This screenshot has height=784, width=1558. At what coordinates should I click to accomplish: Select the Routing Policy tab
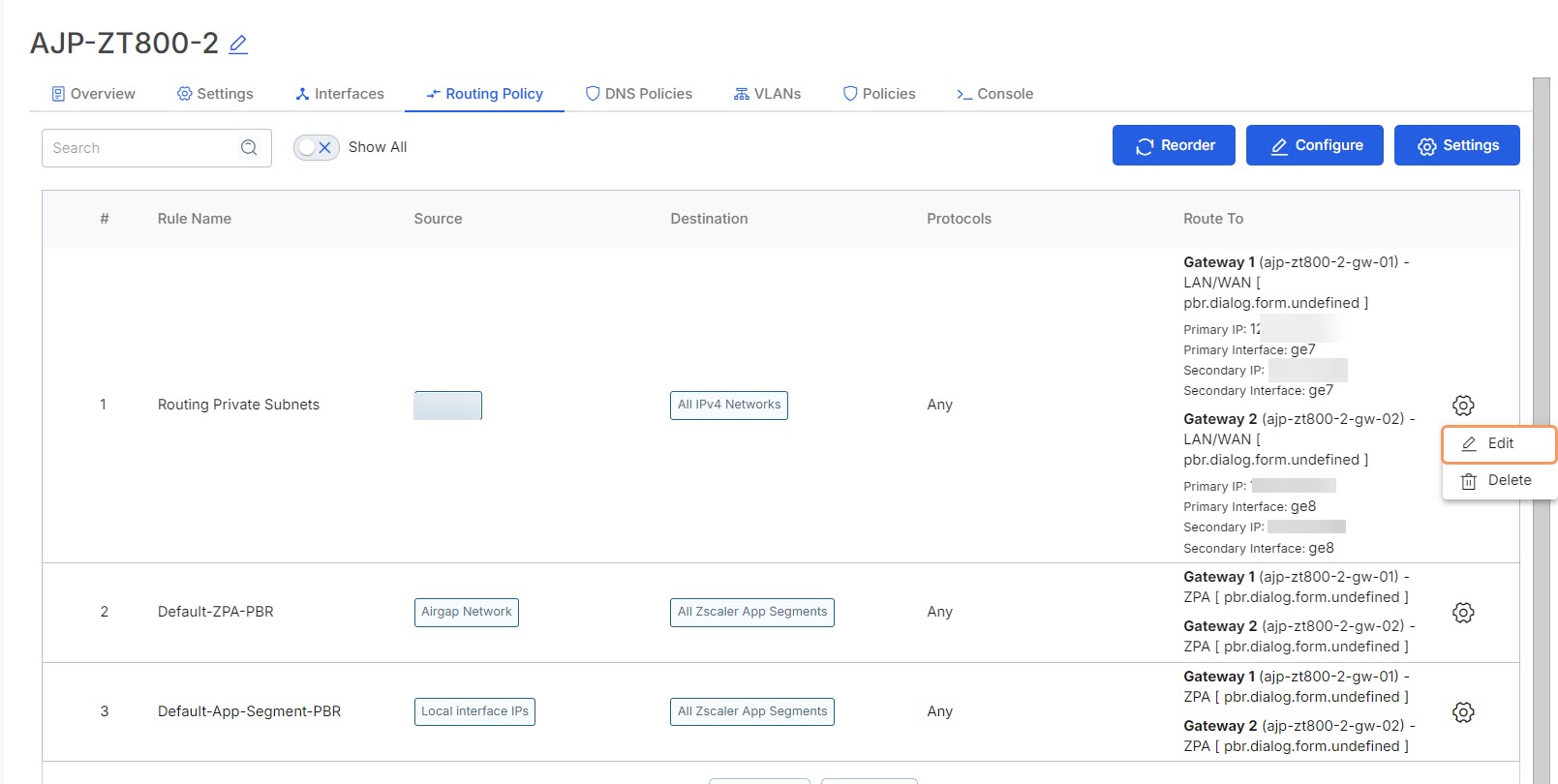pos(484,94)
